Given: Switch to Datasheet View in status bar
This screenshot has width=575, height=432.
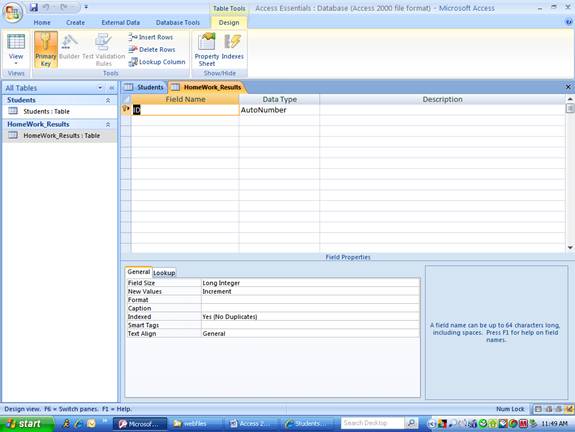Looking at the screenshot, I should 538,409.
